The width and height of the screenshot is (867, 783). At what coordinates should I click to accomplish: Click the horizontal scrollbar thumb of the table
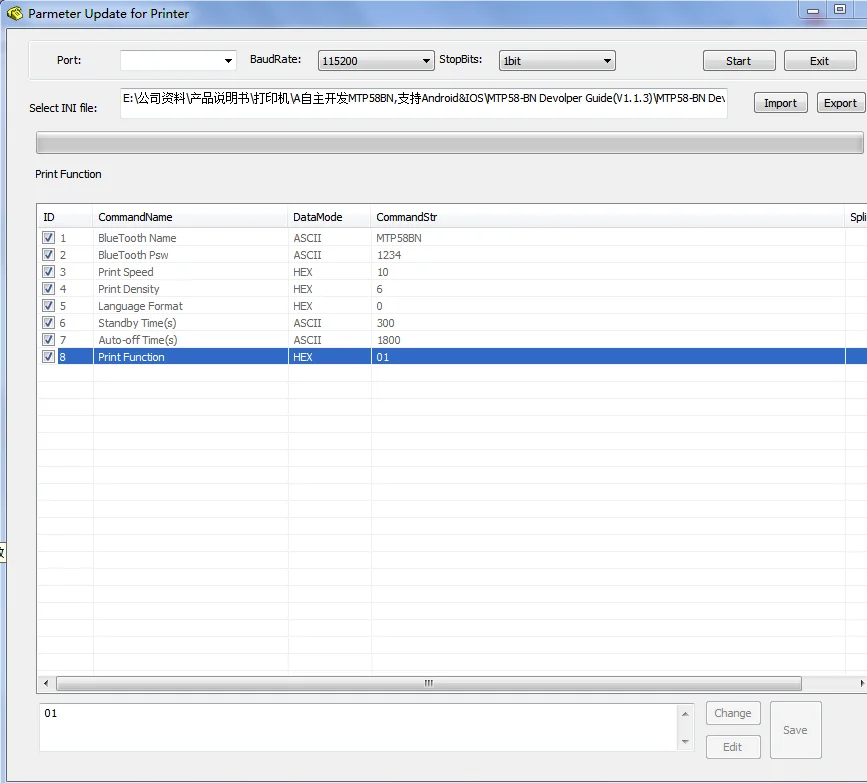(428, 684)
